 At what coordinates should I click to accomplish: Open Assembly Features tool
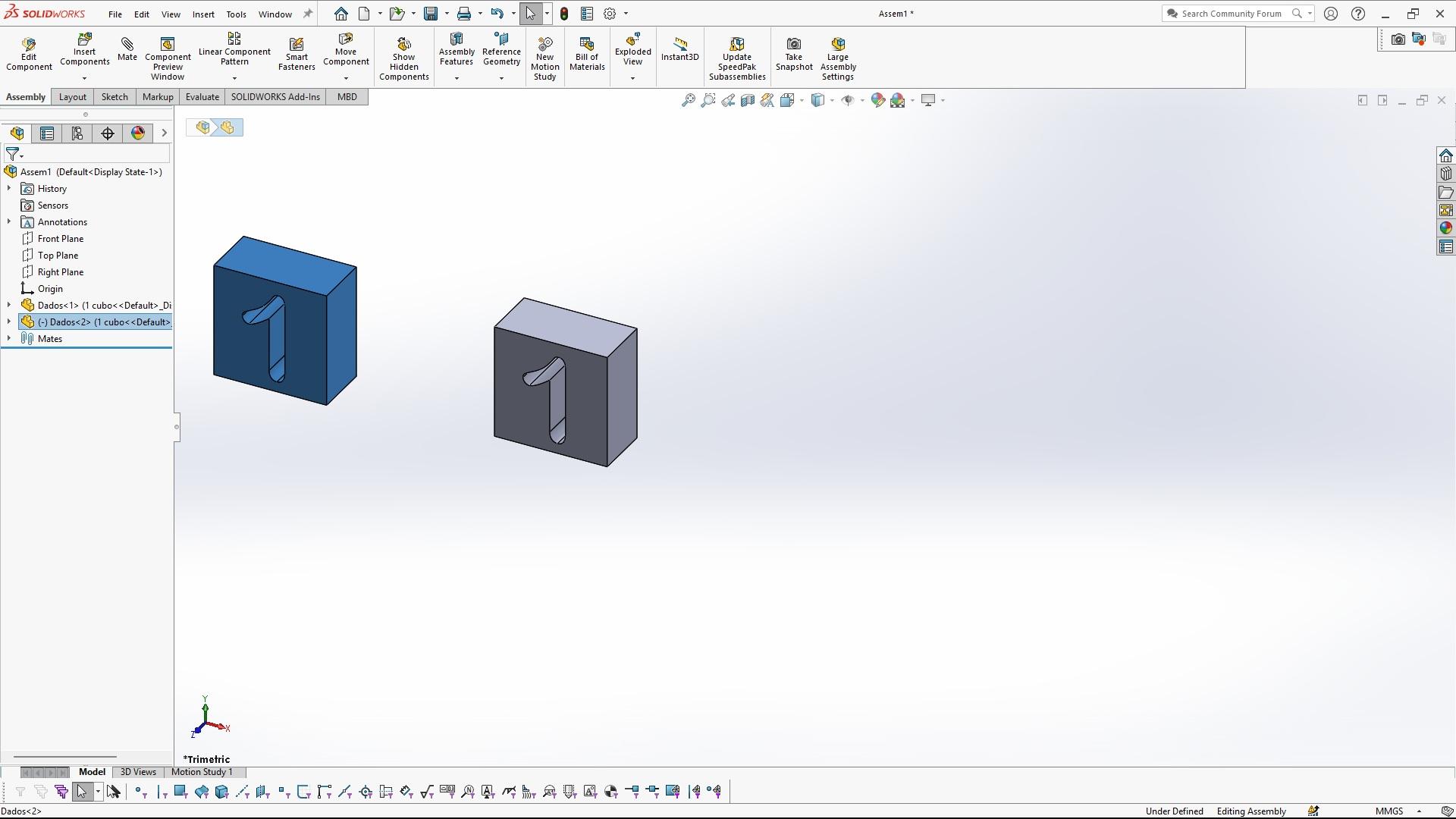457,50
